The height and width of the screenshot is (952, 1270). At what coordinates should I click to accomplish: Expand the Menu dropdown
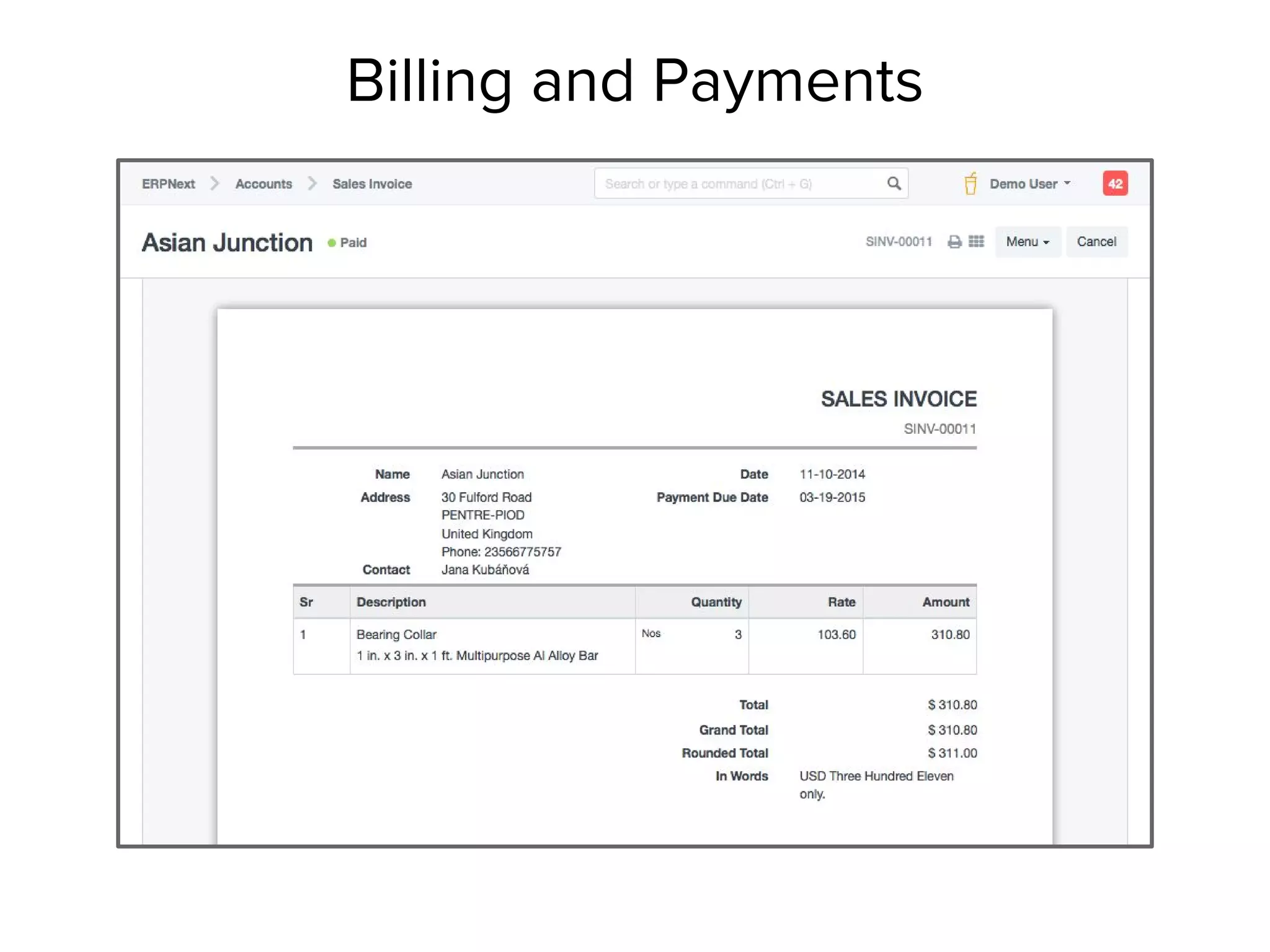1027,242
